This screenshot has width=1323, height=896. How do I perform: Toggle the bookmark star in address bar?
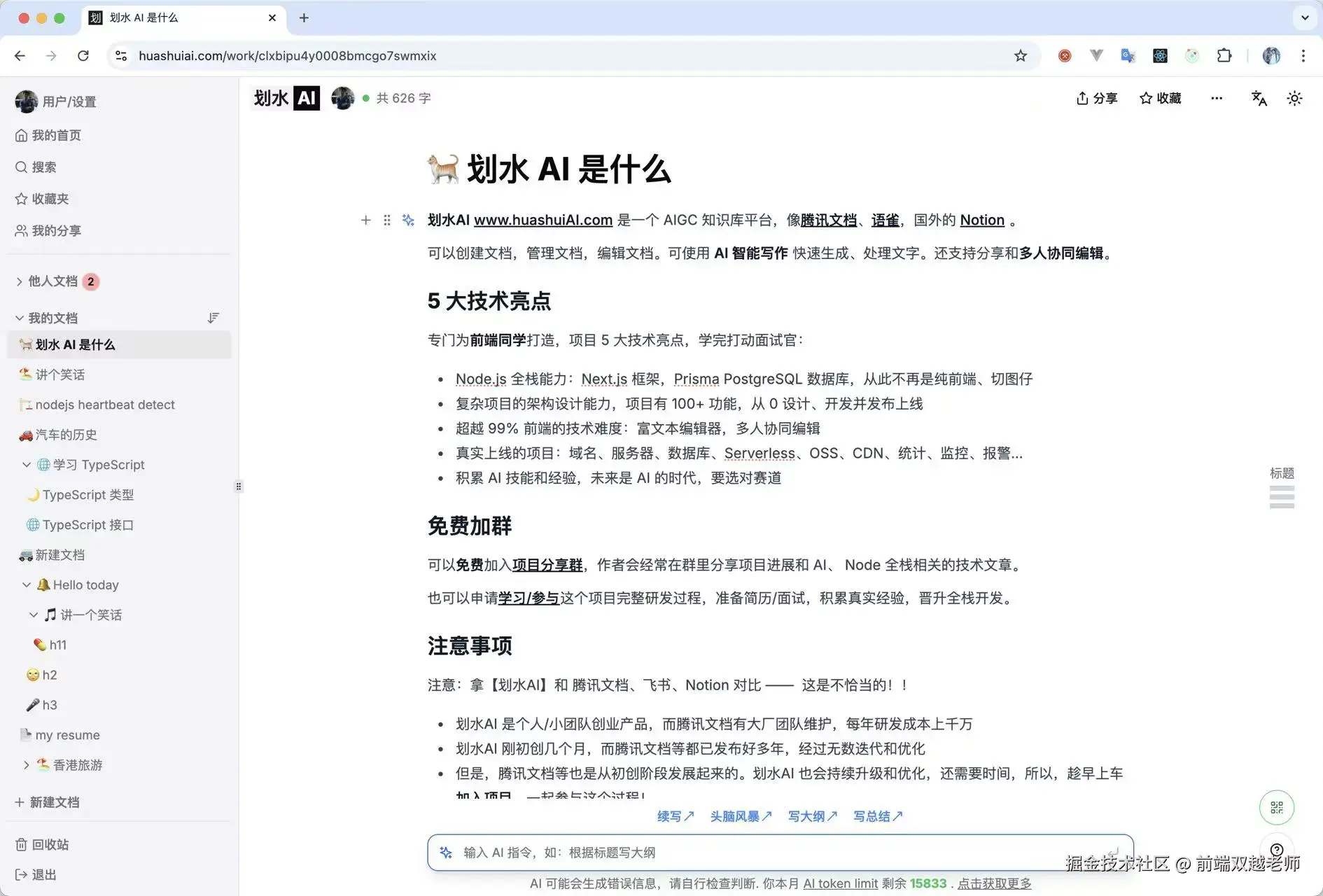point(1021,55)
